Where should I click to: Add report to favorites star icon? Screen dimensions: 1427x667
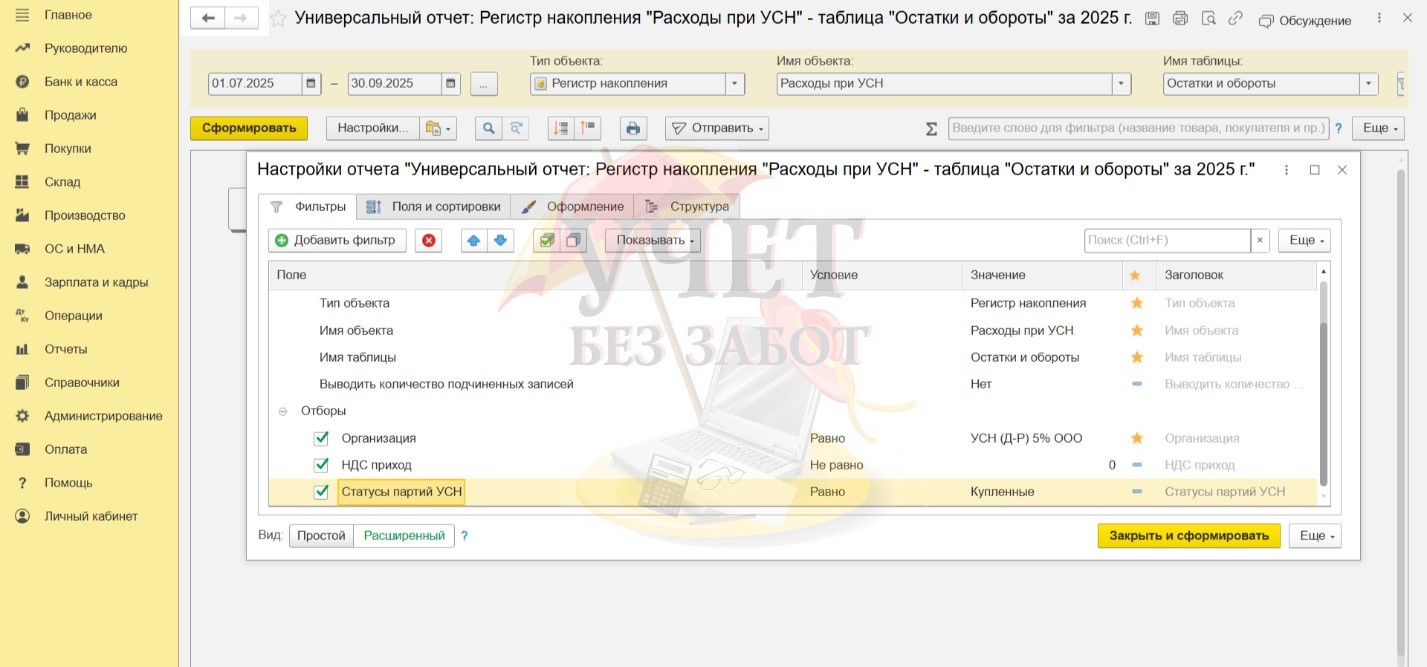click(x=278, y=19)
